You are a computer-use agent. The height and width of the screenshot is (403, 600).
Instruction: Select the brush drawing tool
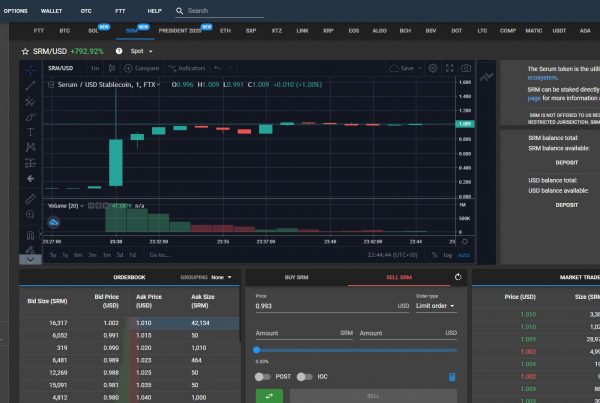coord(31,117)
